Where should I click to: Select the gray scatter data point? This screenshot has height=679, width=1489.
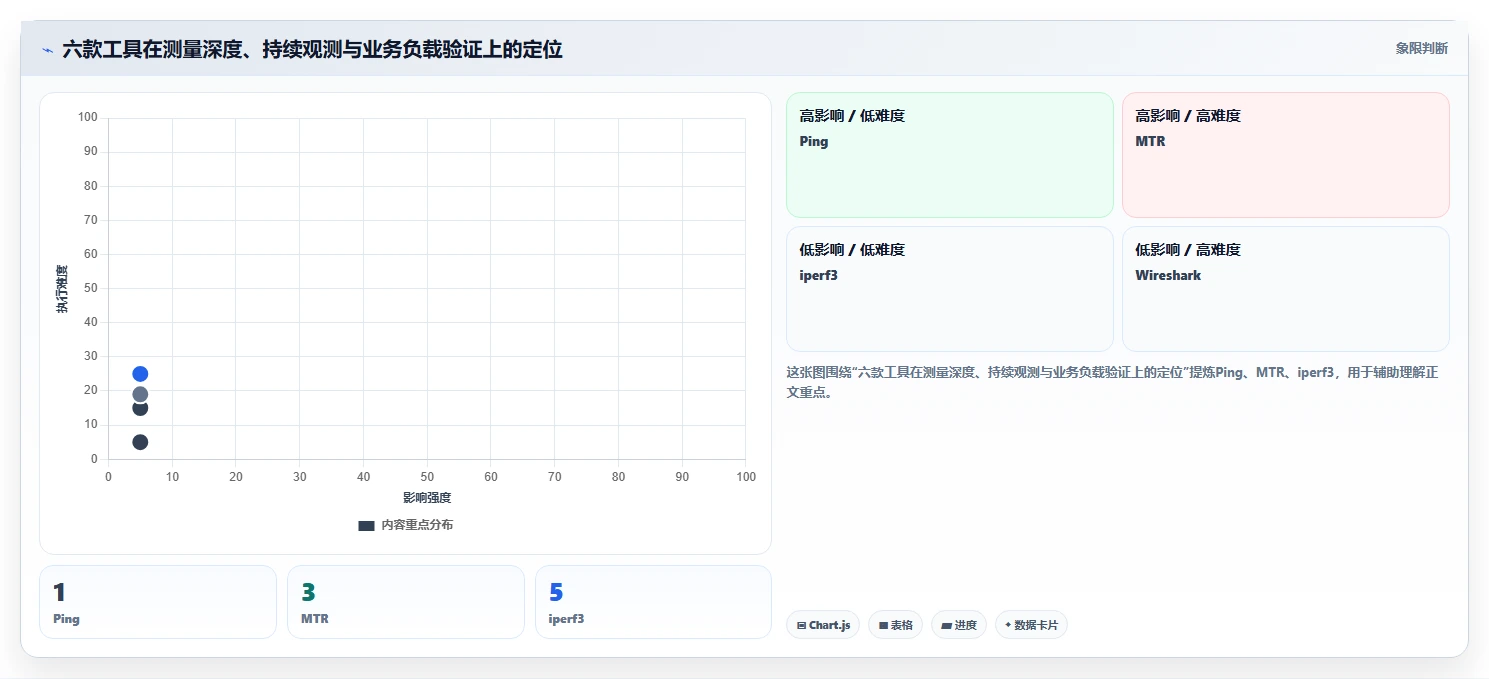point(140,394)
